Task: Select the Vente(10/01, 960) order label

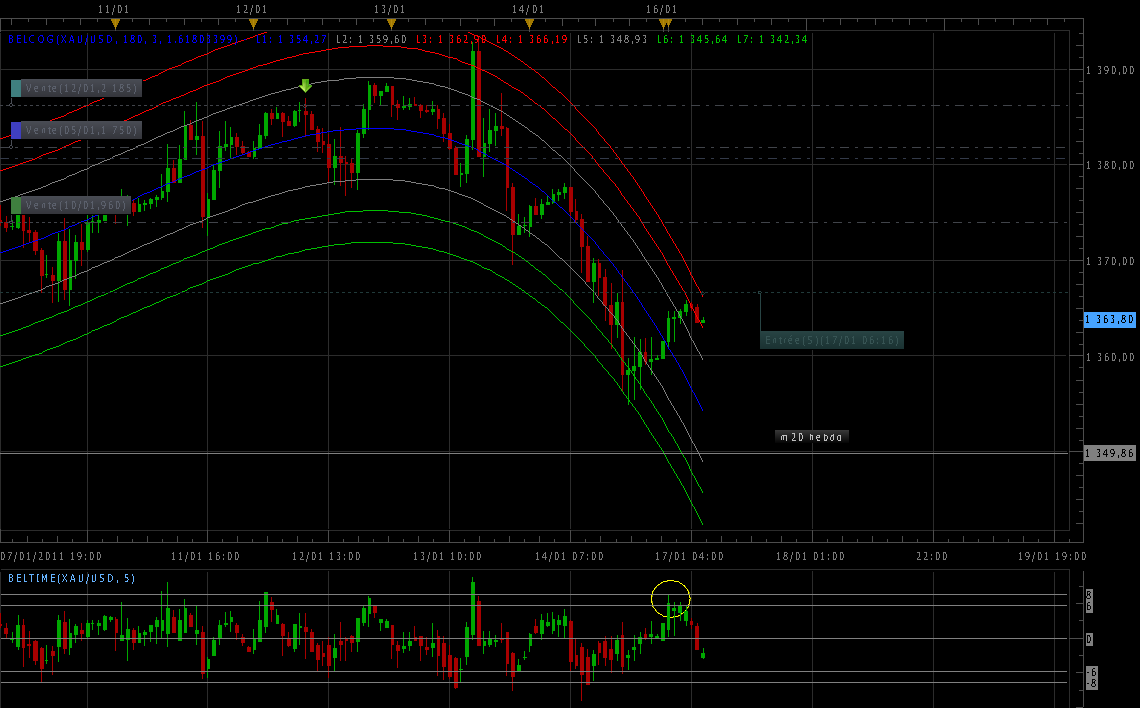Action: point(77,205)
